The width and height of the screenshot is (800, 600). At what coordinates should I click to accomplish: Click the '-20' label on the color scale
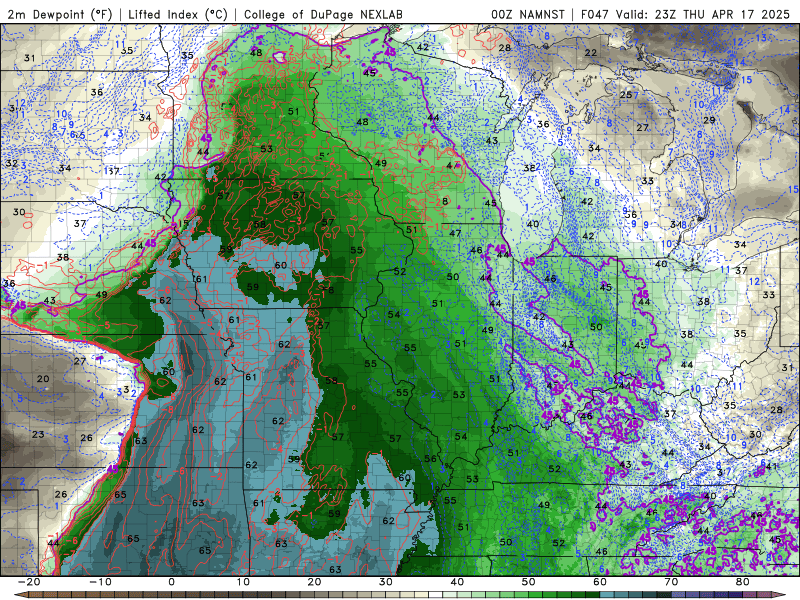point(29,582)
